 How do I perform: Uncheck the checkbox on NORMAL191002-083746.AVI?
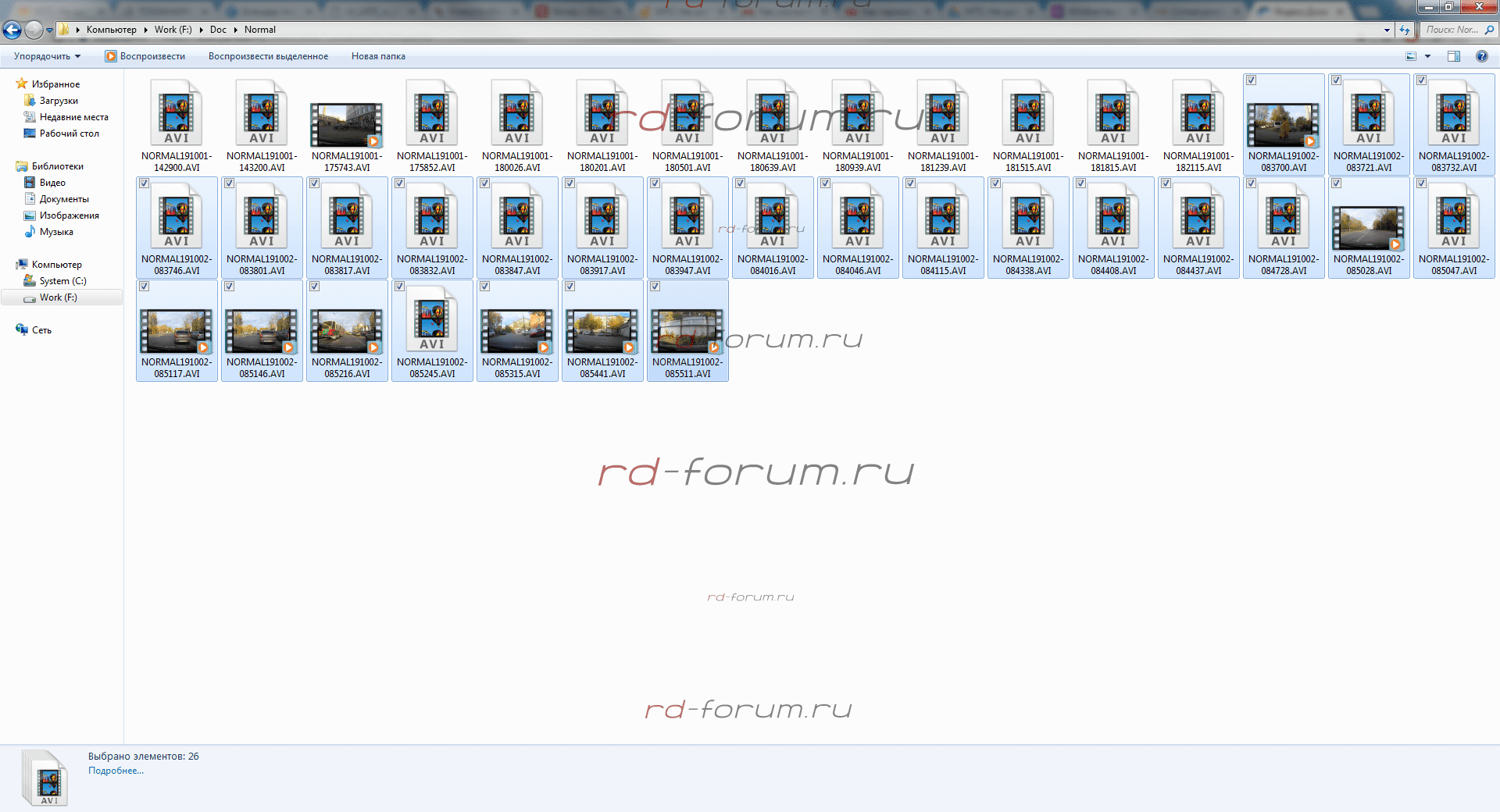point(145,183)
